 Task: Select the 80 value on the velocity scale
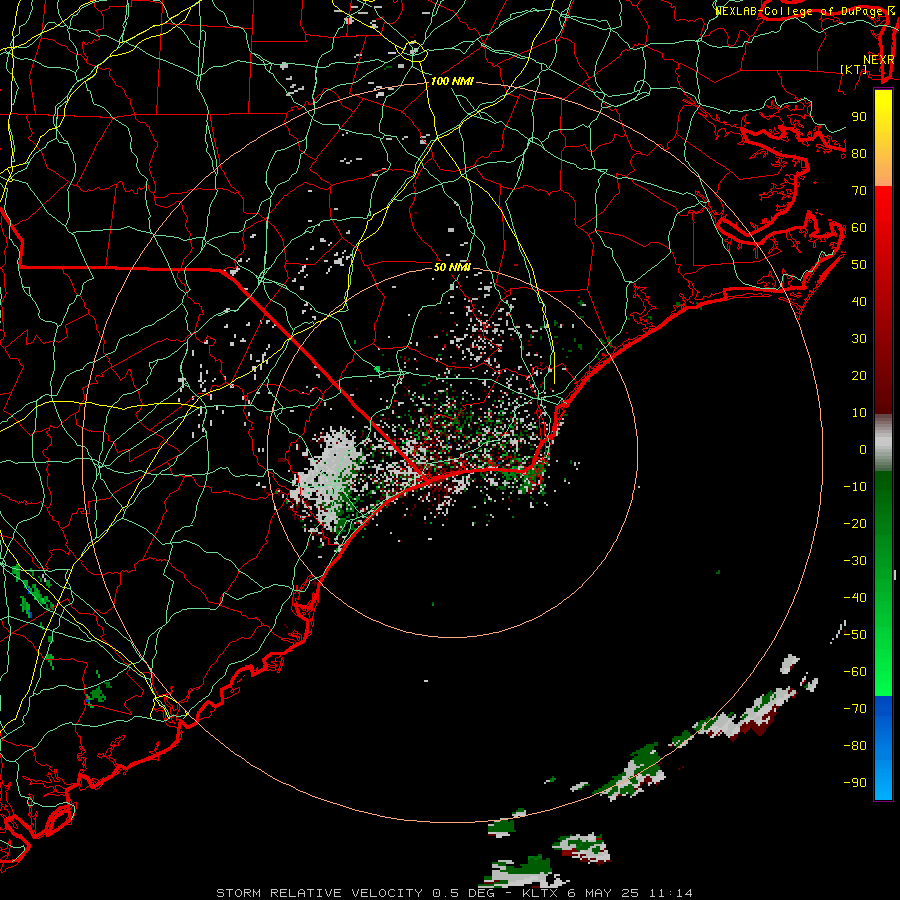pos(859,154)
